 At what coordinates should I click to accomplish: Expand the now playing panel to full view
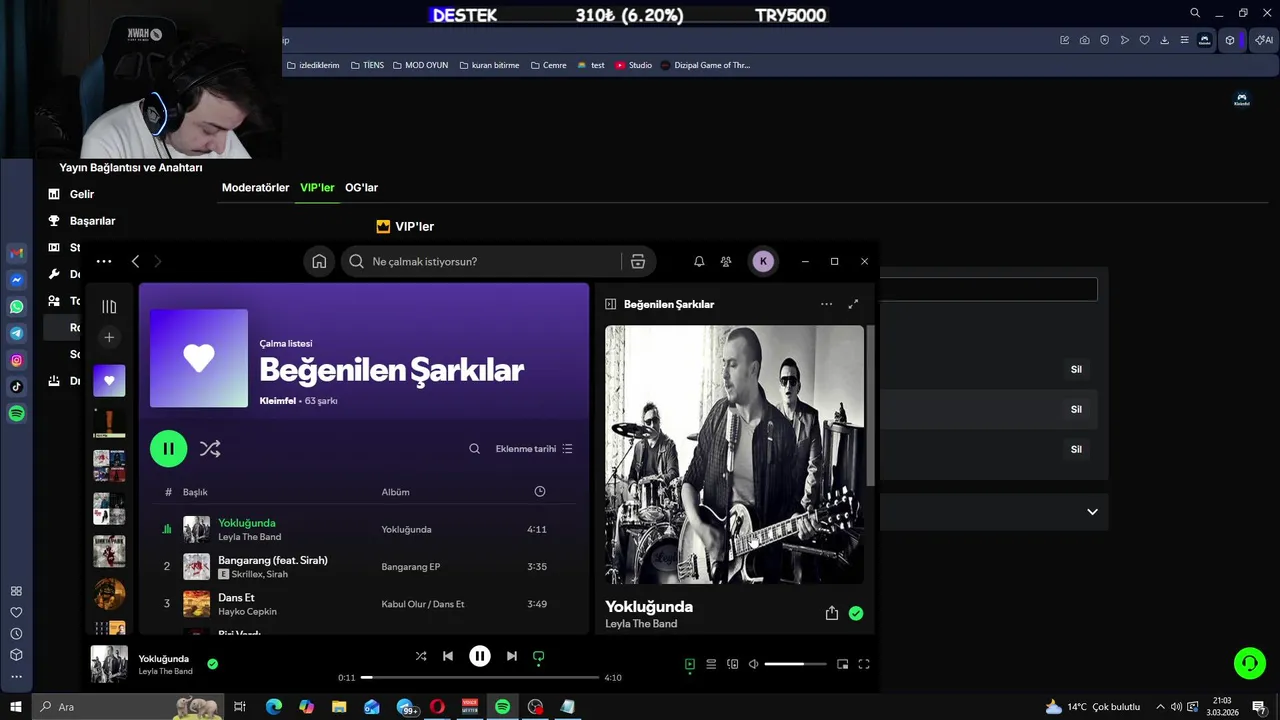click(853, 304)
